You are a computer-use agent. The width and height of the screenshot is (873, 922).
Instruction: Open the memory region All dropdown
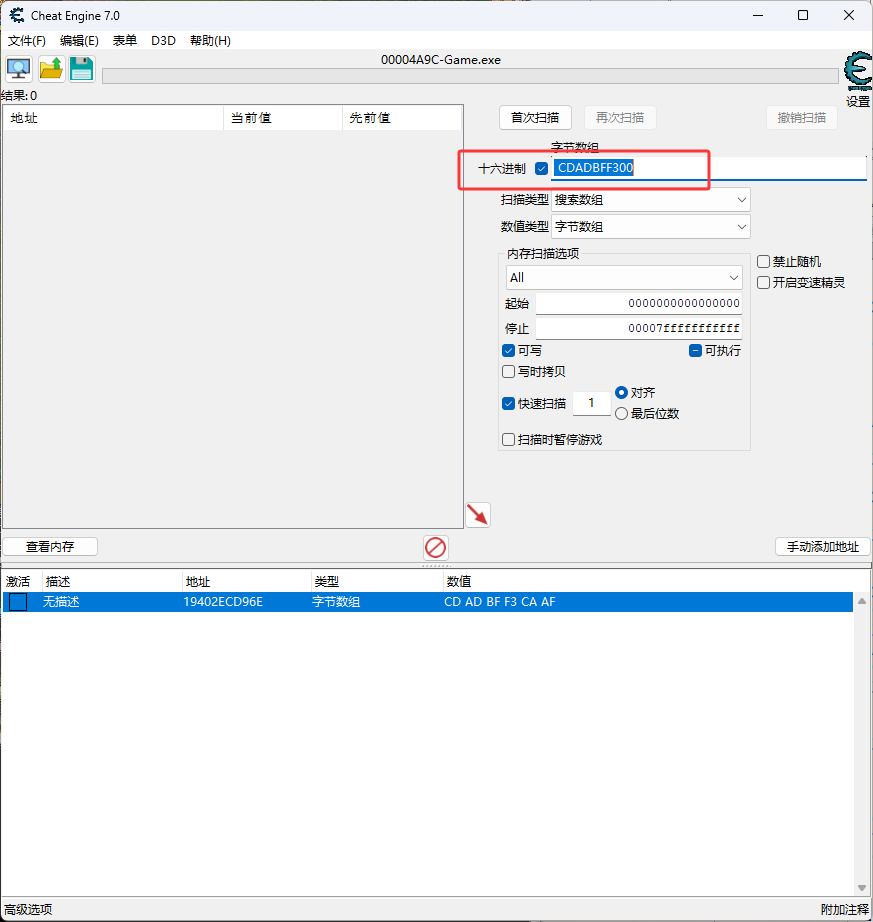624,278
